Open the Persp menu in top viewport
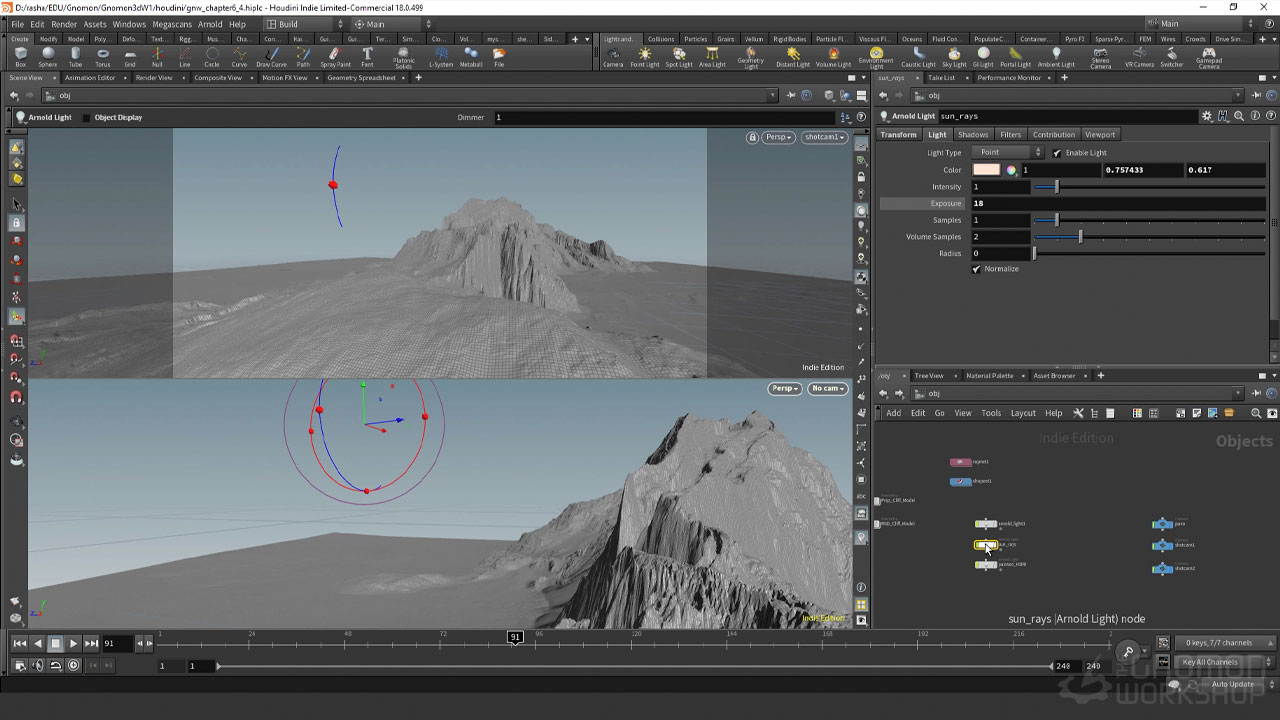 coord(779,137)
